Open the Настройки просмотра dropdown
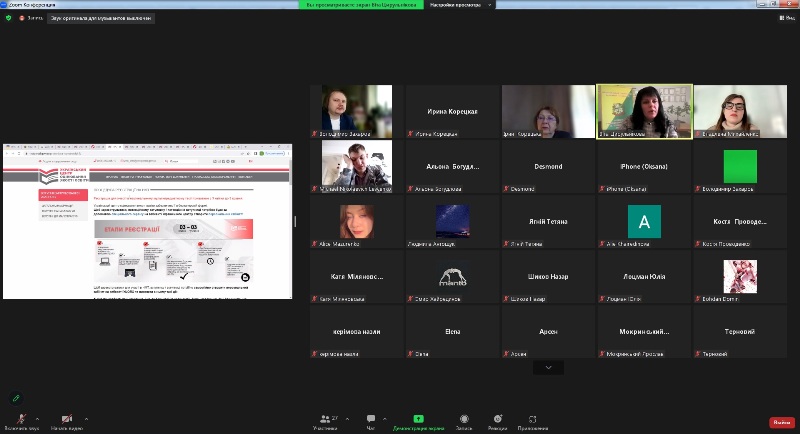 [461, 5]
